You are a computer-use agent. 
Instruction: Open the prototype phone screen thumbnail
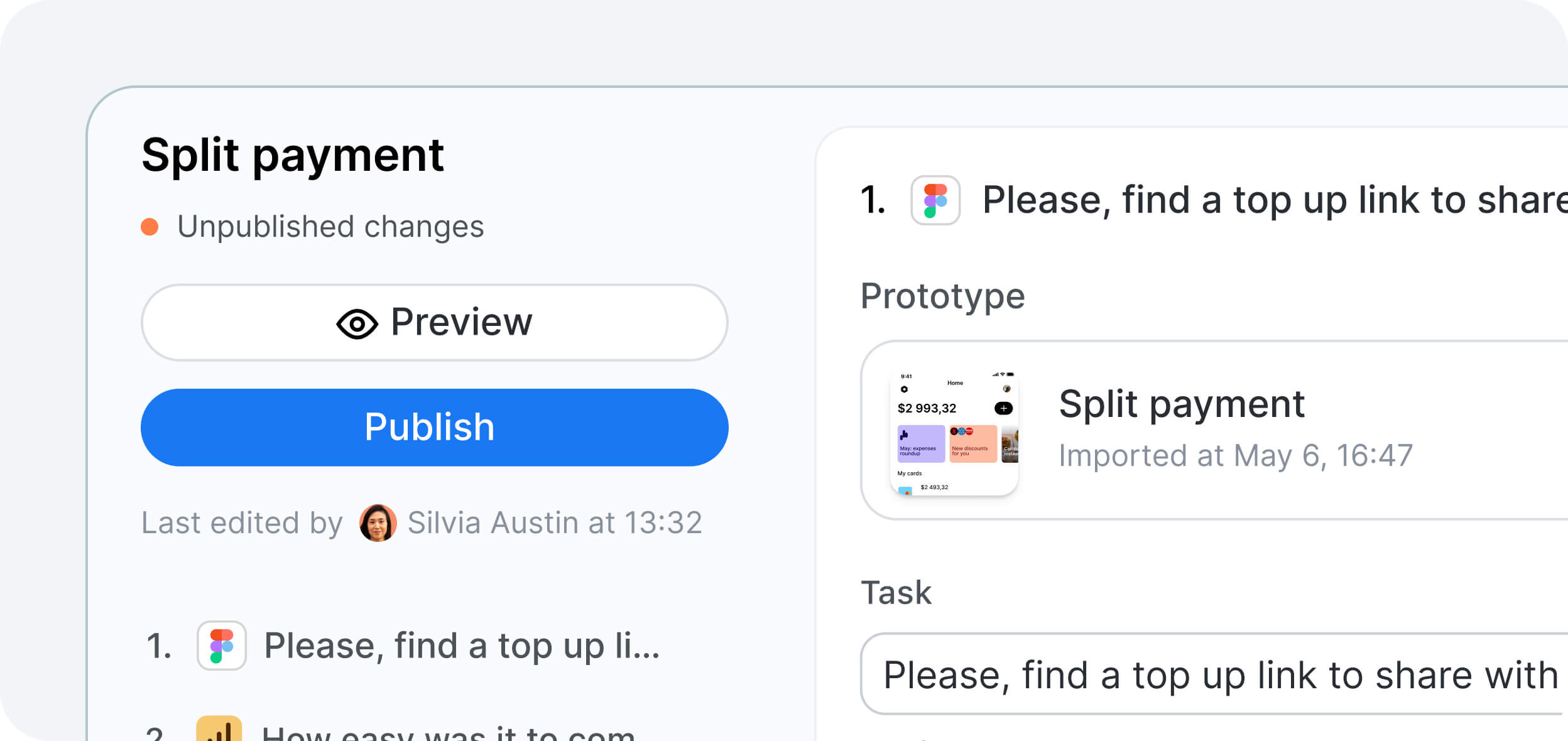pos(954,433)
